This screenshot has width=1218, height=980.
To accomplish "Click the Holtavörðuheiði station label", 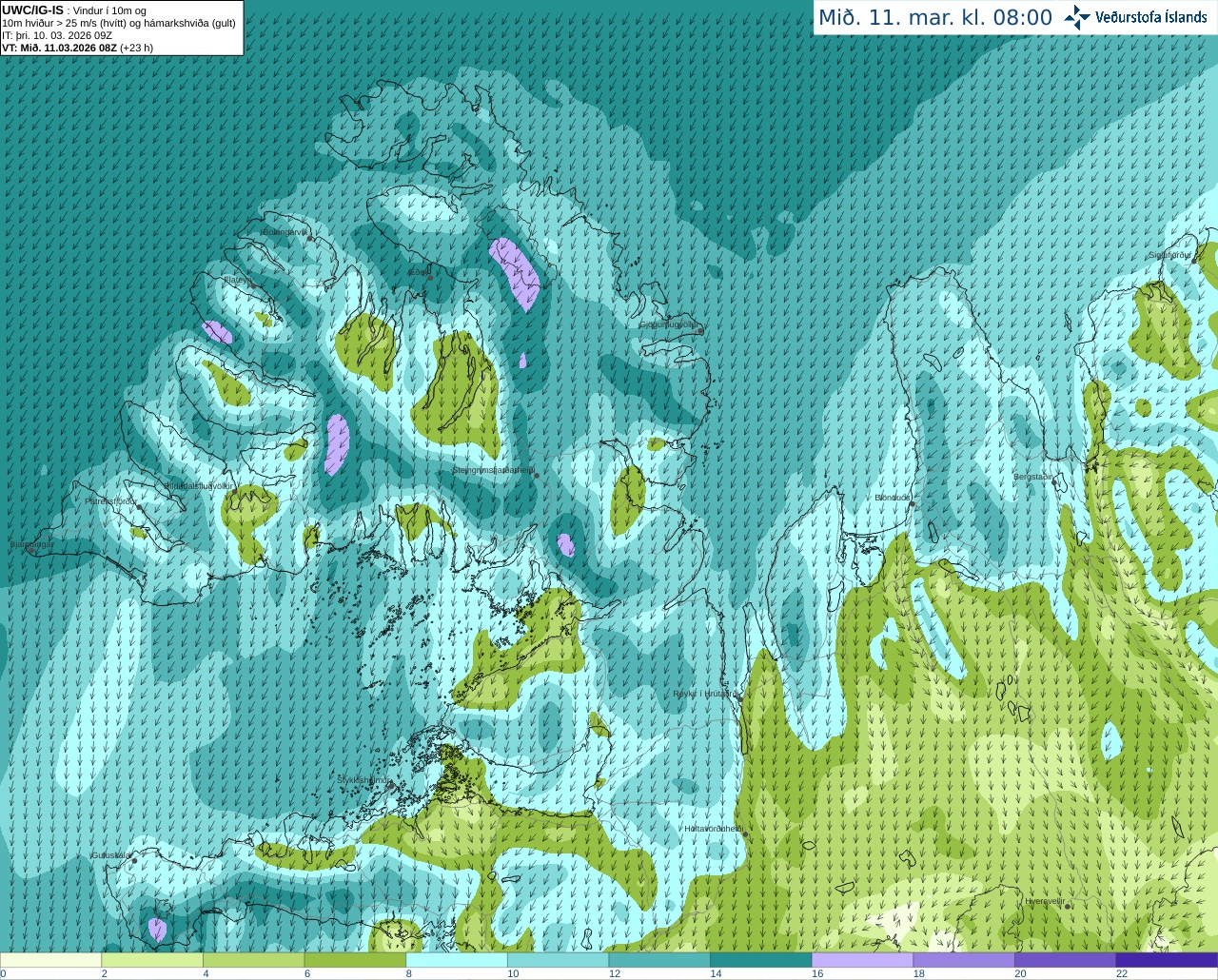I will (714, 829).
